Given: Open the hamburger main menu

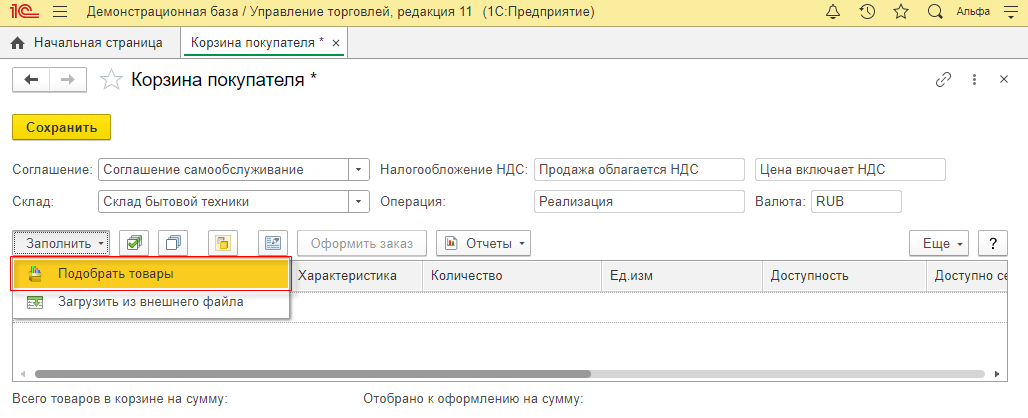Looking at the screenshot, I should tap(59, 13).
